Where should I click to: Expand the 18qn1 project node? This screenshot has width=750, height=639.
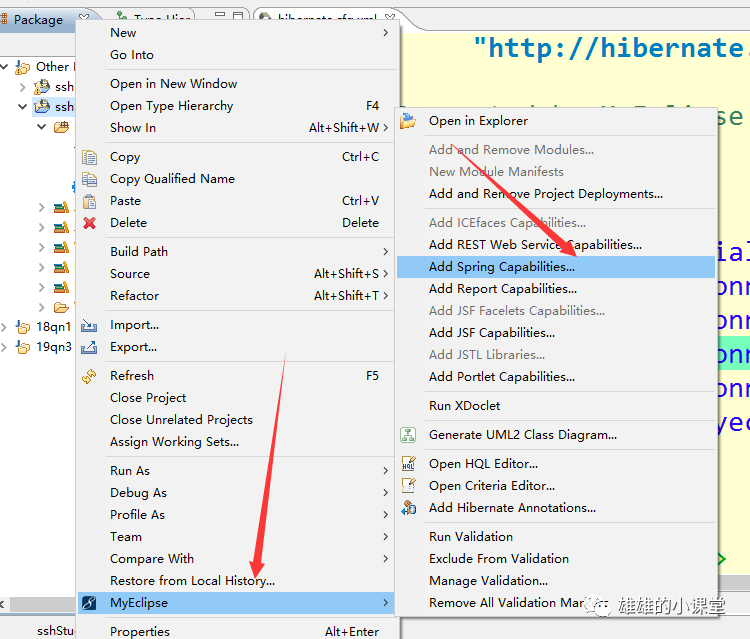pyautogui.click(x=4, y=327)
